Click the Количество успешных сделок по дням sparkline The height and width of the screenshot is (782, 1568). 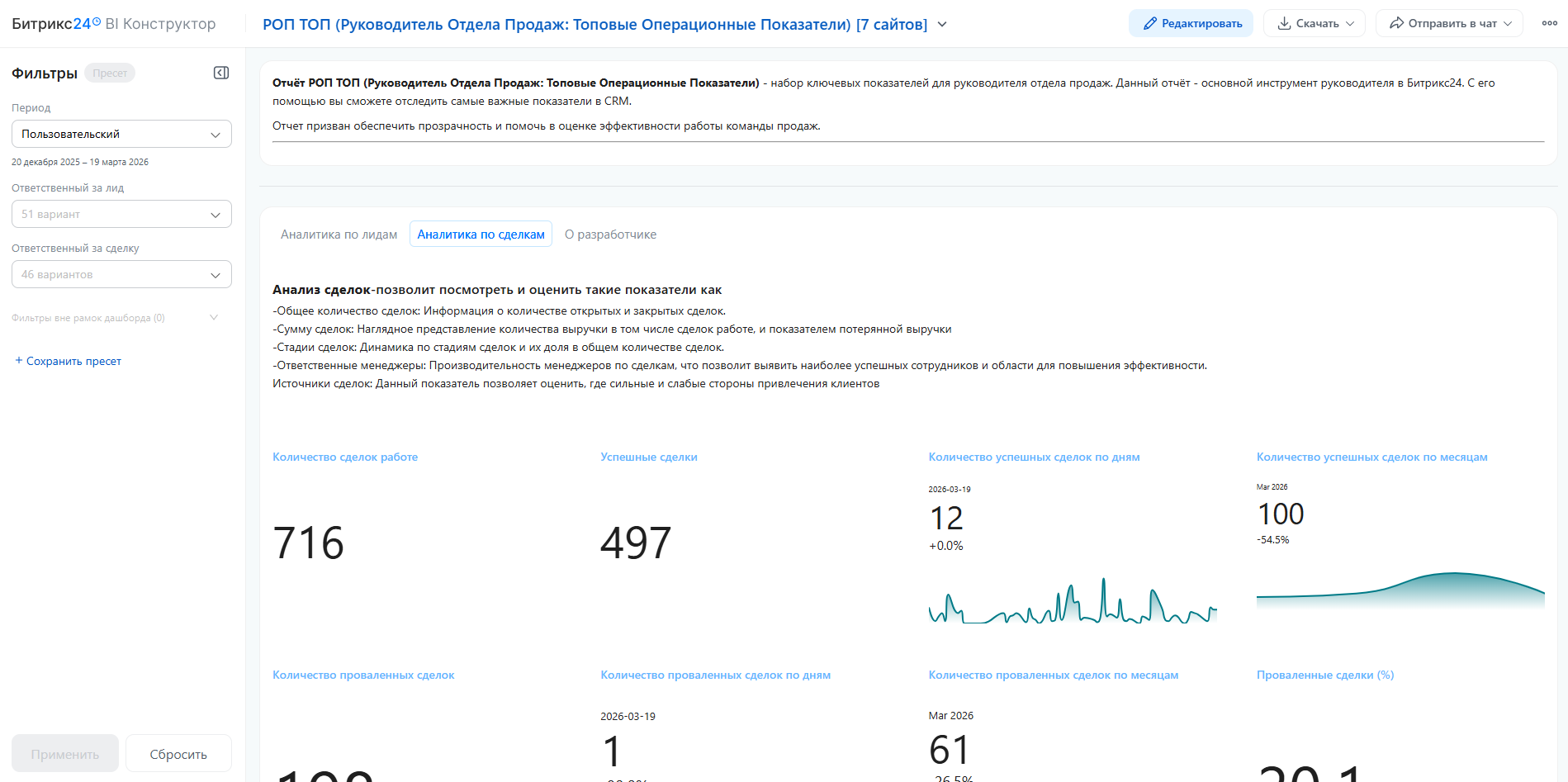tap(1072, 603)
